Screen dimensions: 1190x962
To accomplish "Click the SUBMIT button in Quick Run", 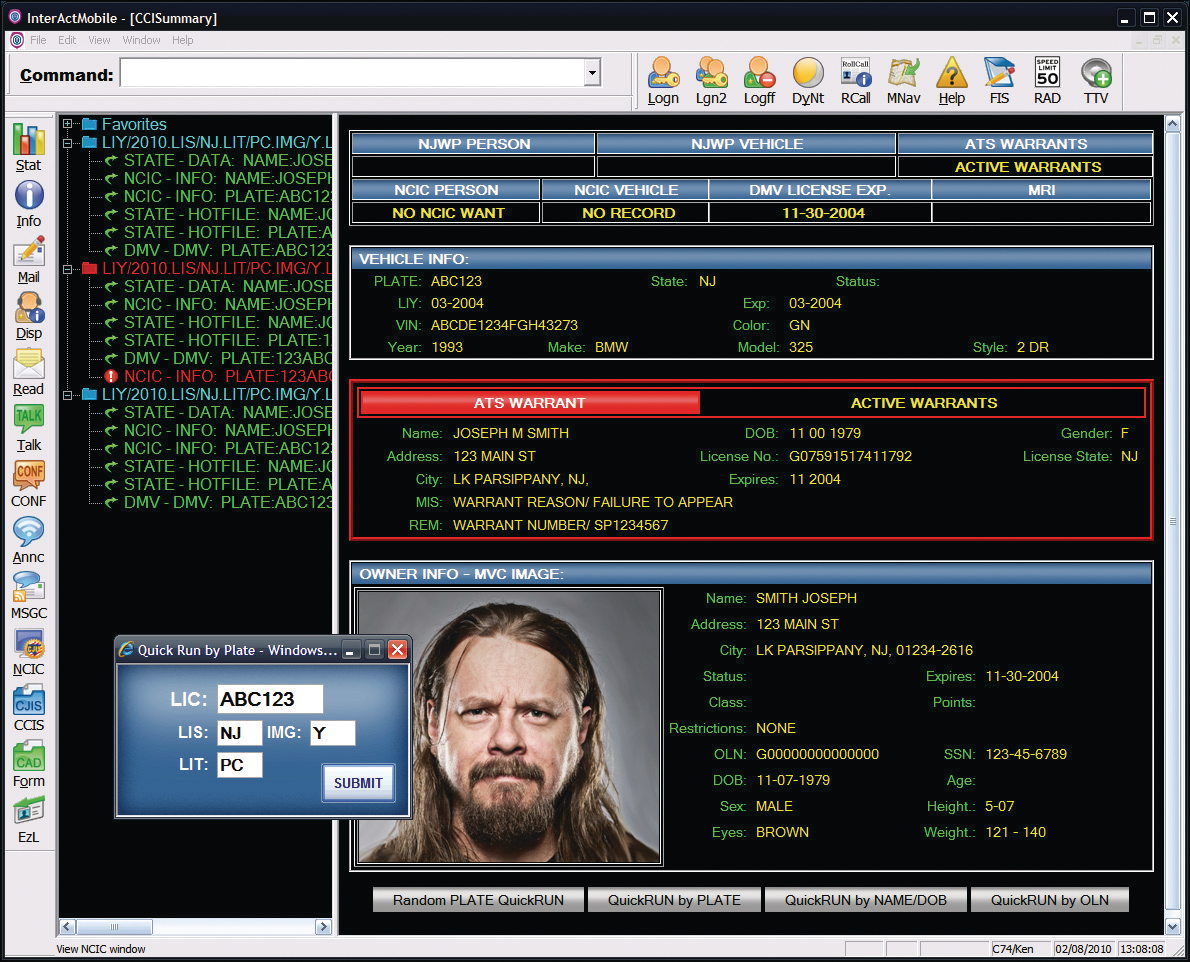I will pyautogui.click(x=358, y=783).
